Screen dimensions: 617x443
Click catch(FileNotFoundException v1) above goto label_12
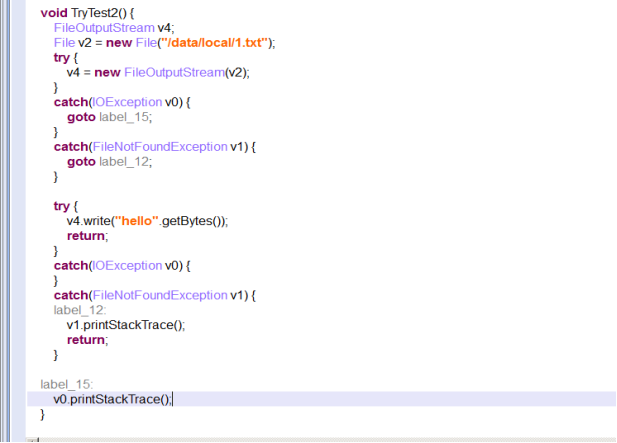155,147
